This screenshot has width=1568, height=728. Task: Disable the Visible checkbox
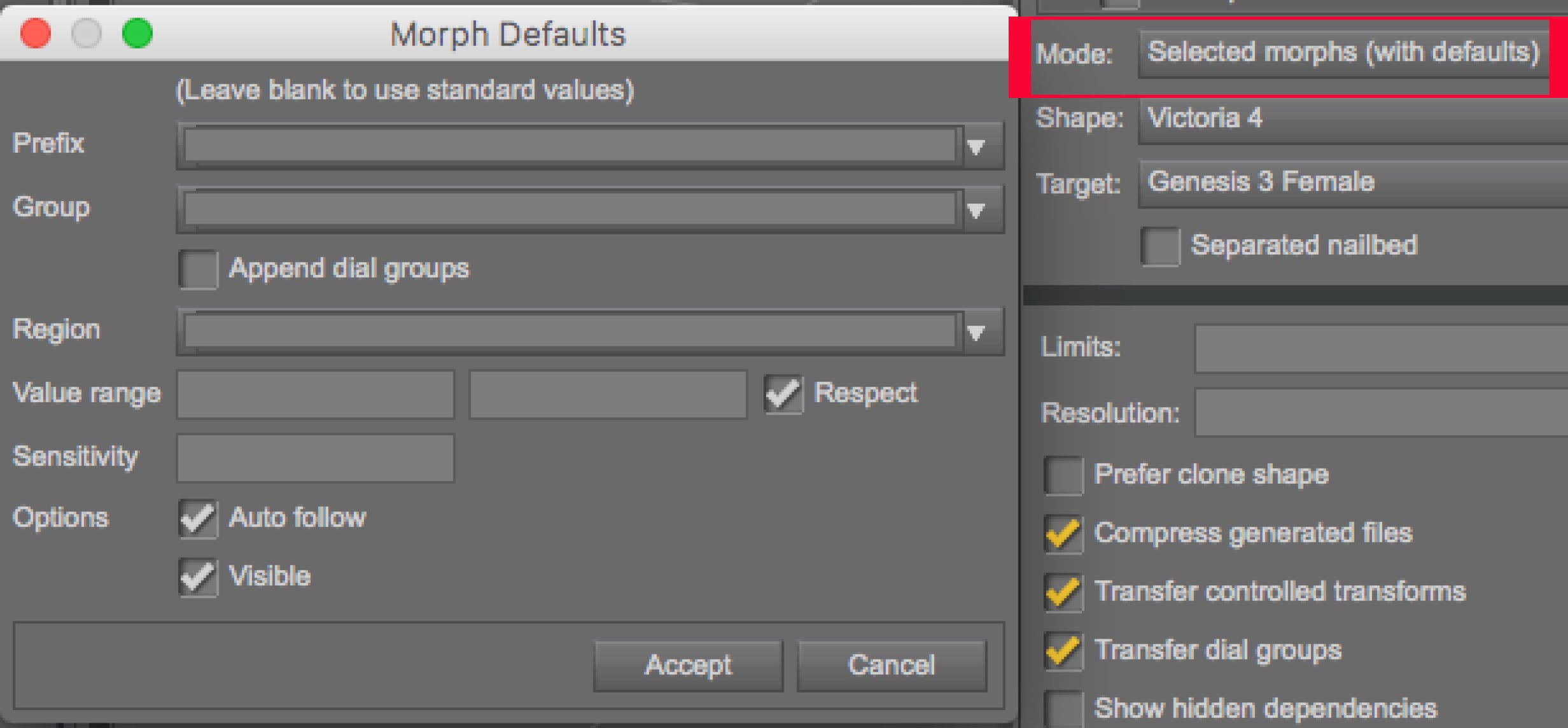tap(198, 577)
